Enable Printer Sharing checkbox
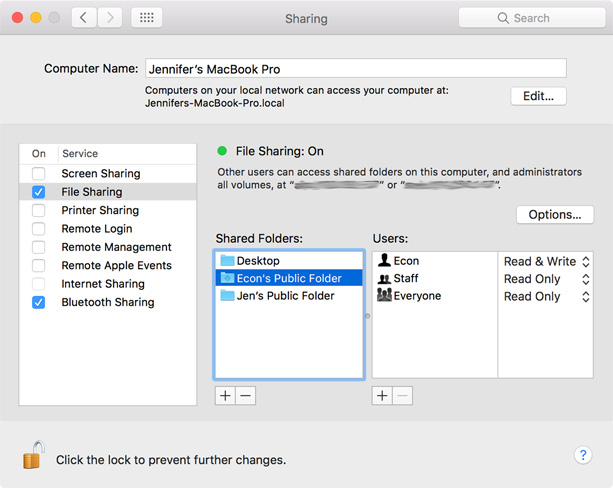The width and height of the screenshot is (613, 488). [38, 210]
